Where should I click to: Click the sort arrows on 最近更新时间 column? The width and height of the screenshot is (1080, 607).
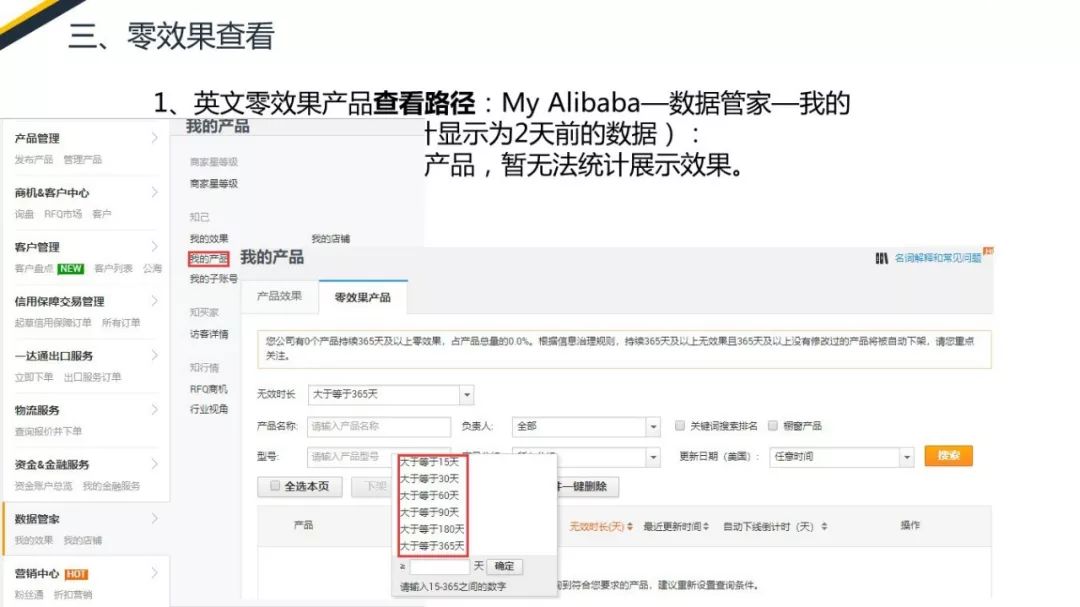coord(706,526)
